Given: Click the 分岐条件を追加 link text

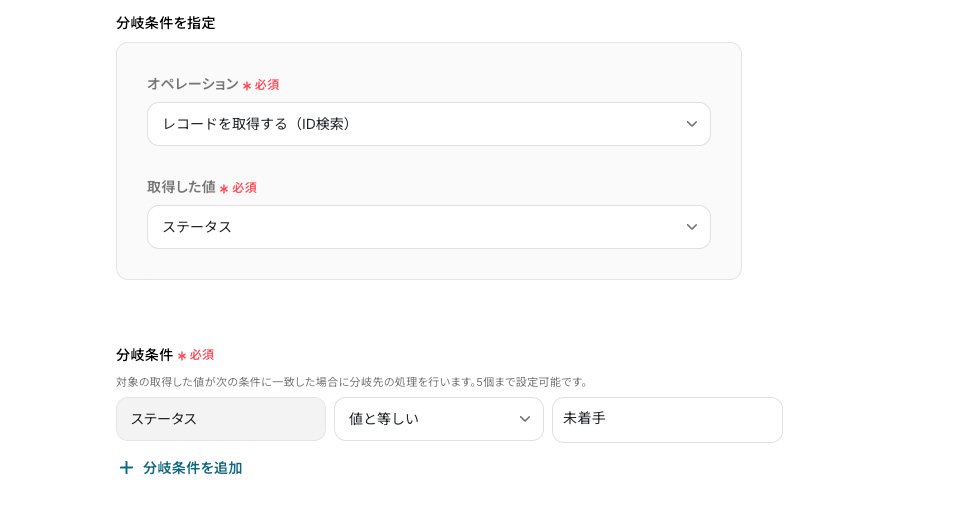Looking at the screenshot, I should coord(192,468).
